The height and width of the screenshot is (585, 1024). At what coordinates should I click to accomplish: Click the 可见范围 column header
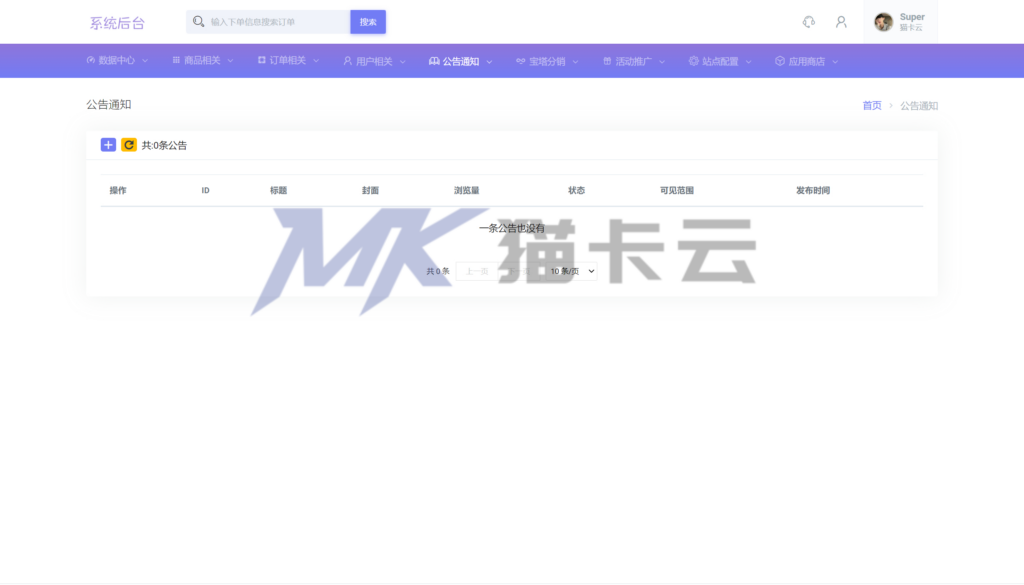point(677,190)
